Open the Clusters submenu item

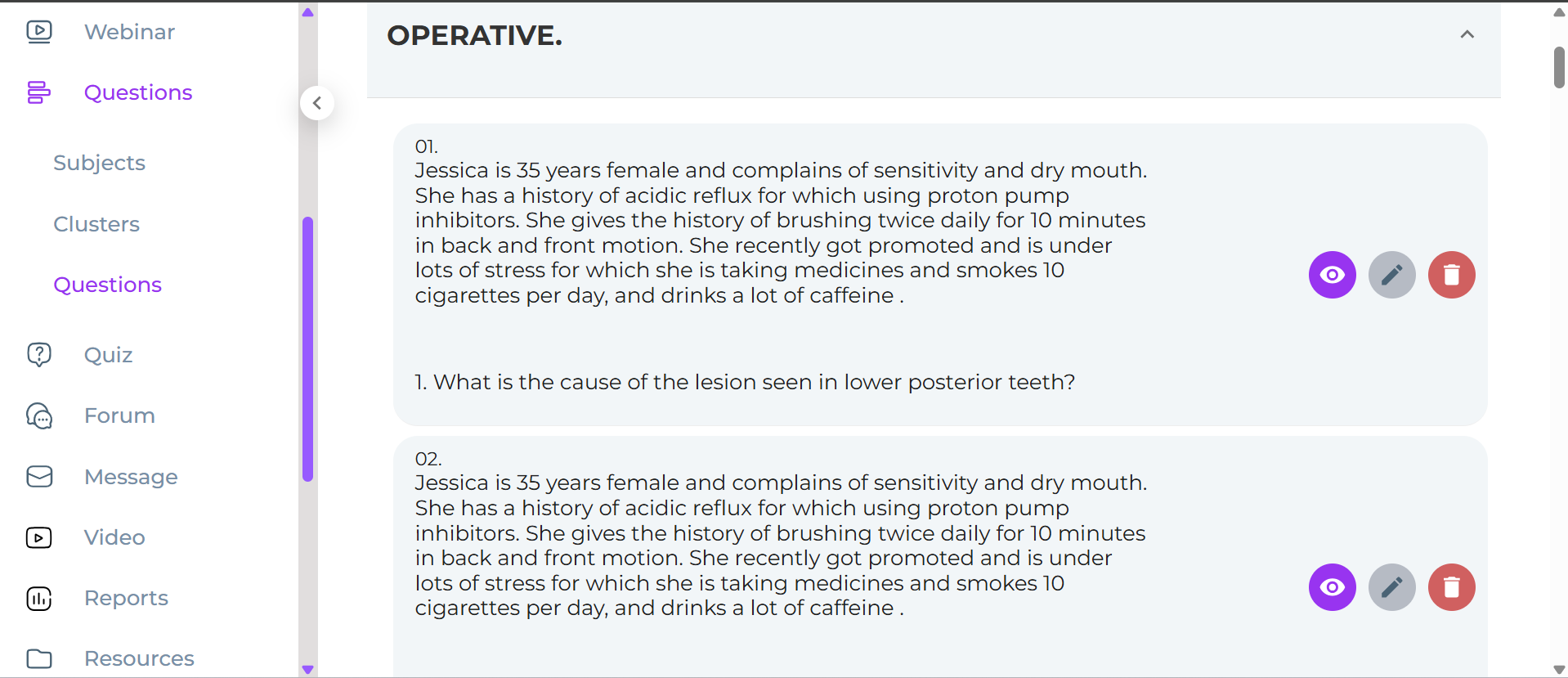pos(96,224)
